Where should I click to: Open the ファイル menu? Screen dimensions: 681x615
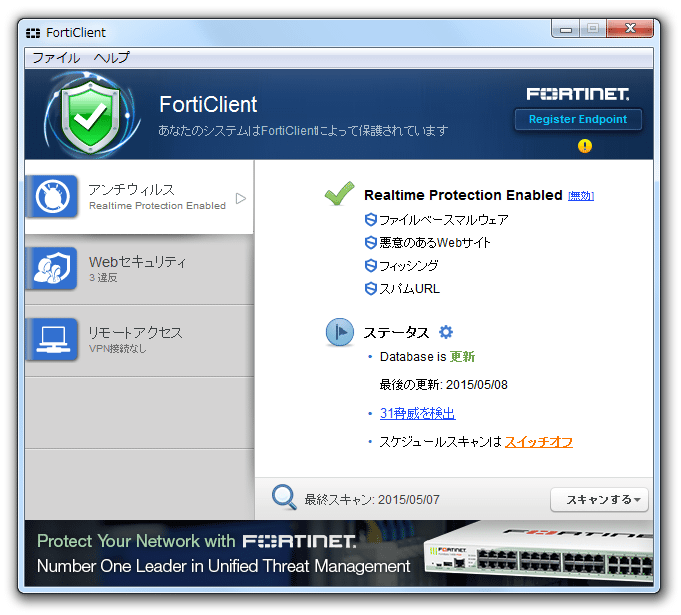[x=56, y=58]
